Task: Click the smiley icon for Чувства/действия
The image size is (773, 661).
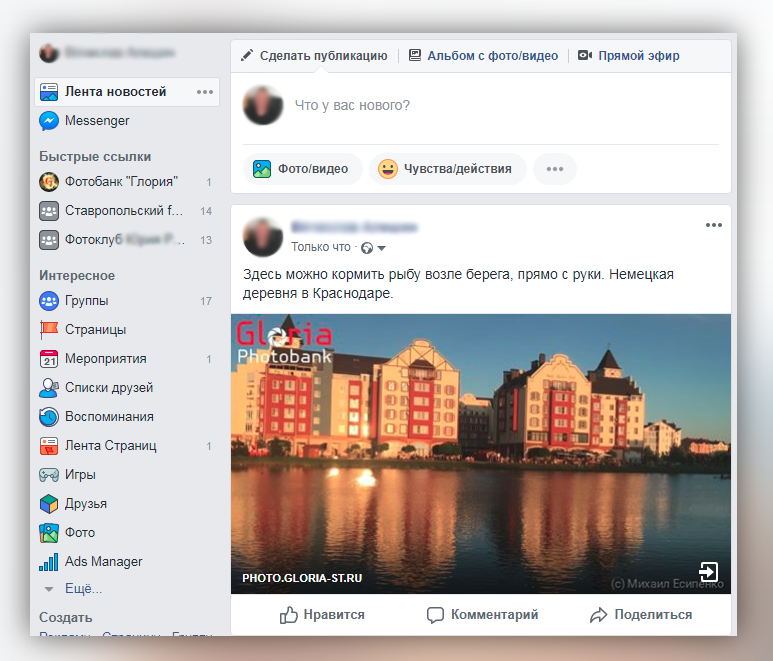Action: (x=388, y=169)
